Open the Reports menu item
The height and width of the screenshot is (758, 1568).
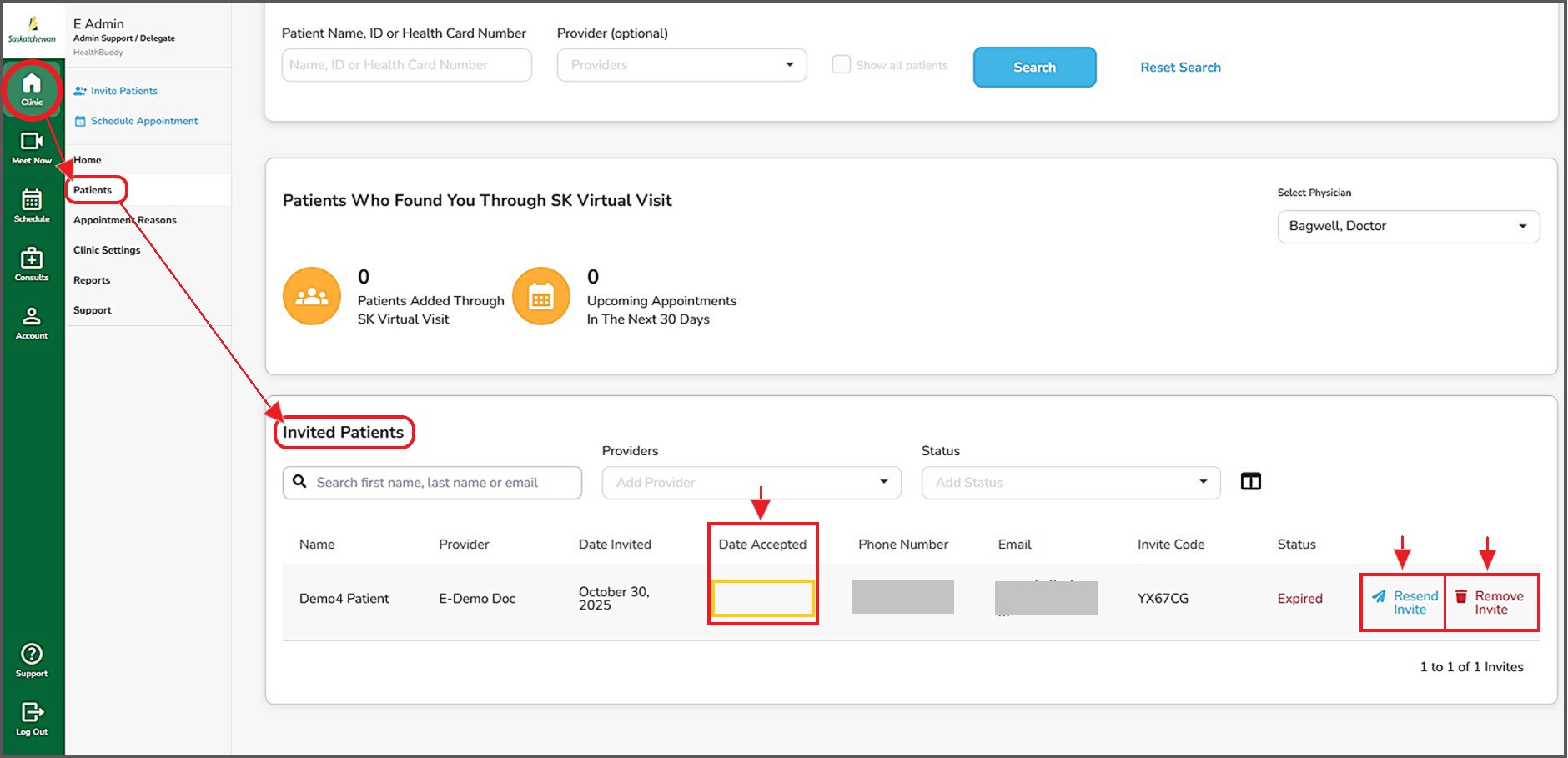tap(92, 280)
